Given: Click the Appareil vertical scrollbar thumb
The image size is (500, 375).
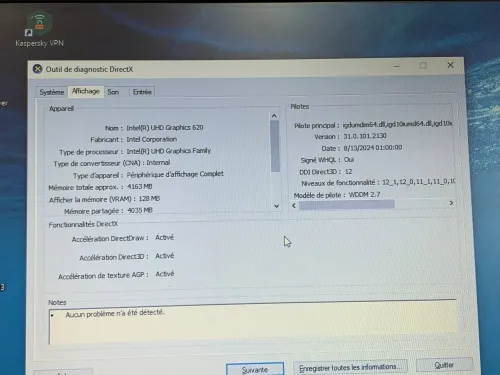Looking at the screenshot, I should click(x=275, y=146).
